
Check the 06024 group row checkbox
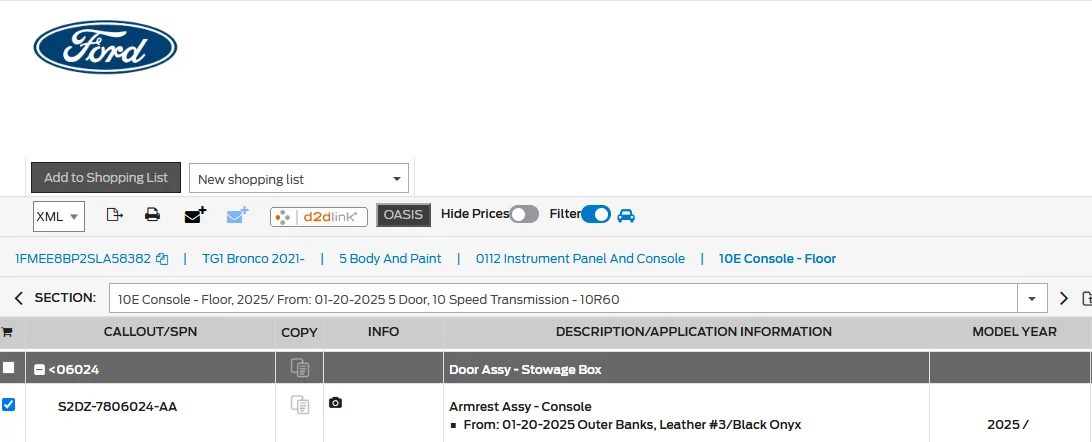click(8, 367)
